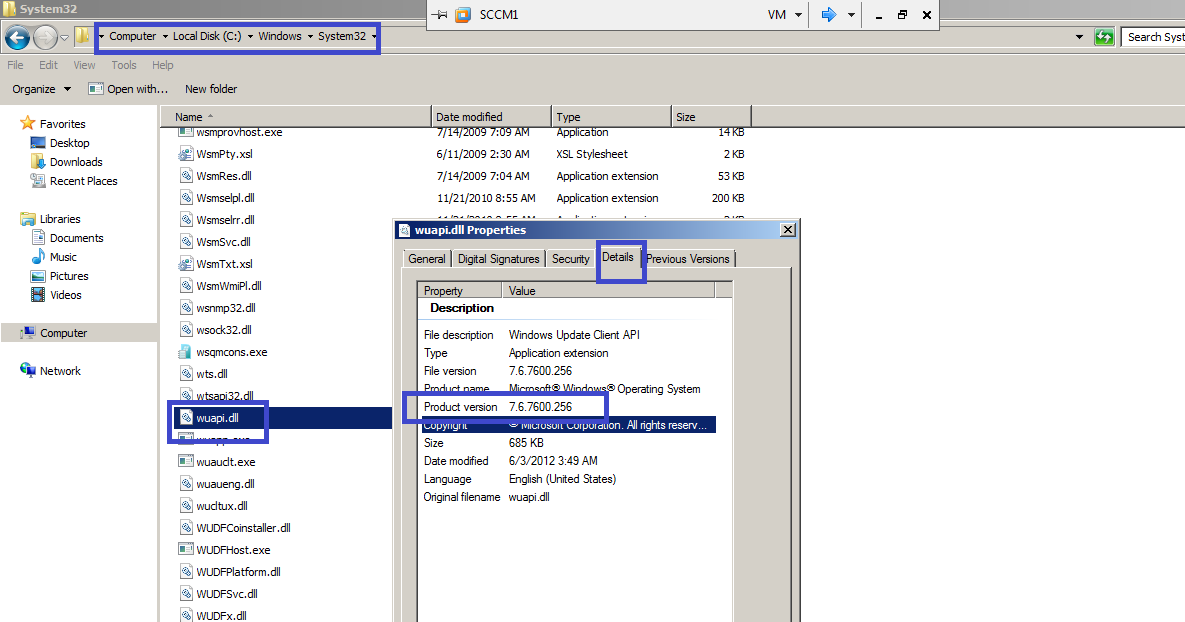Select the WsmPty.xsl file icon
Image resolution: width=1185 pixels, height=622 pixels.
[185, 153]
